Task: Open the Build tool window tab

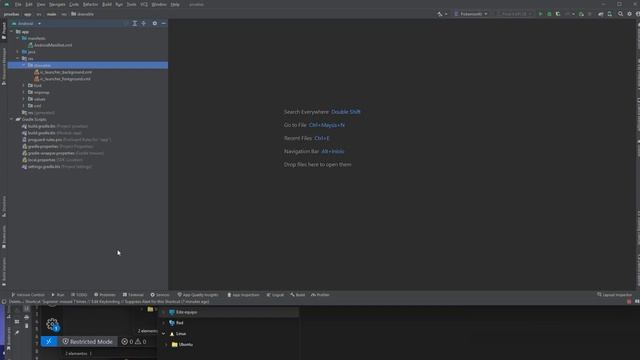Action: tap(298, 295)
